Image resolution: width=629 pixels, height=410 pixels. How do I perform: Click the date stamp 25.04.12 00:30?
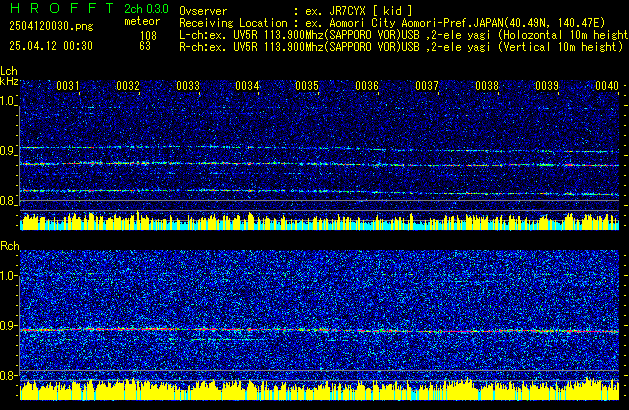(x=51, y=46)
